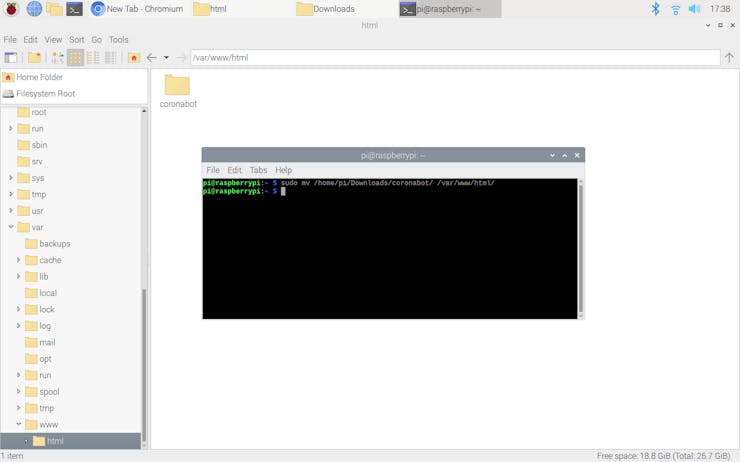The width and height of the screenshot is (740, 462).
Task: Open the terminal window's File menu
Action: [213, 170]
